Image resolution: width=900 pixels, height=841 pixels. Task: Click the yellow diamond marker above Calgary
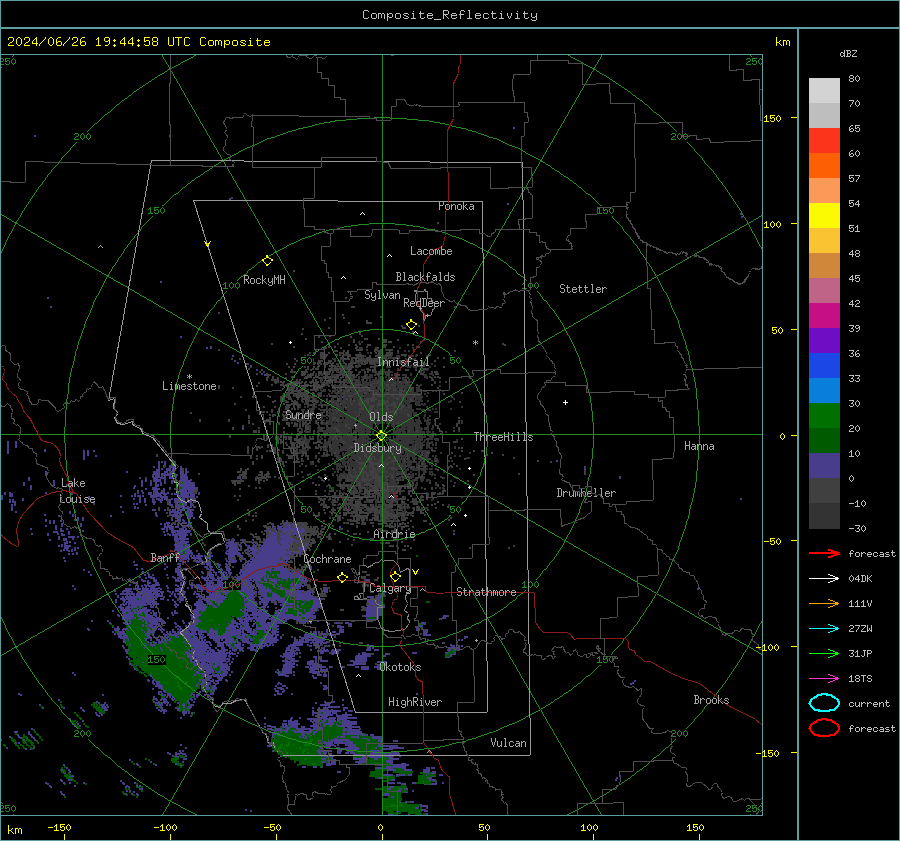(x=395, y=576)
